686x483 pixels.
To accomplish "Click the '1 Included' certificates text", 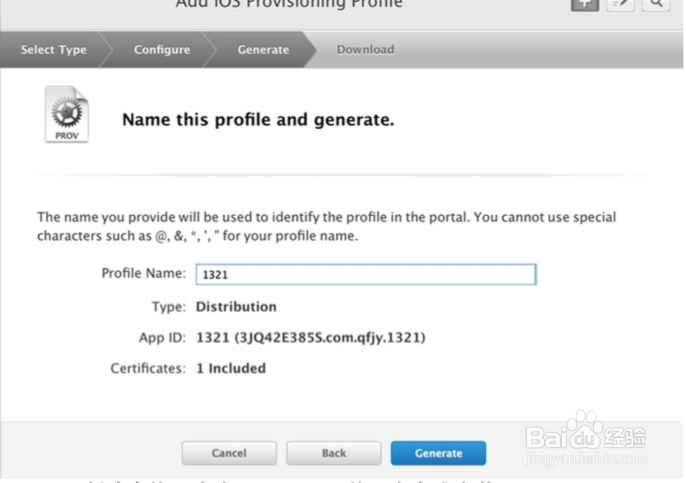I will click(231, 368).
